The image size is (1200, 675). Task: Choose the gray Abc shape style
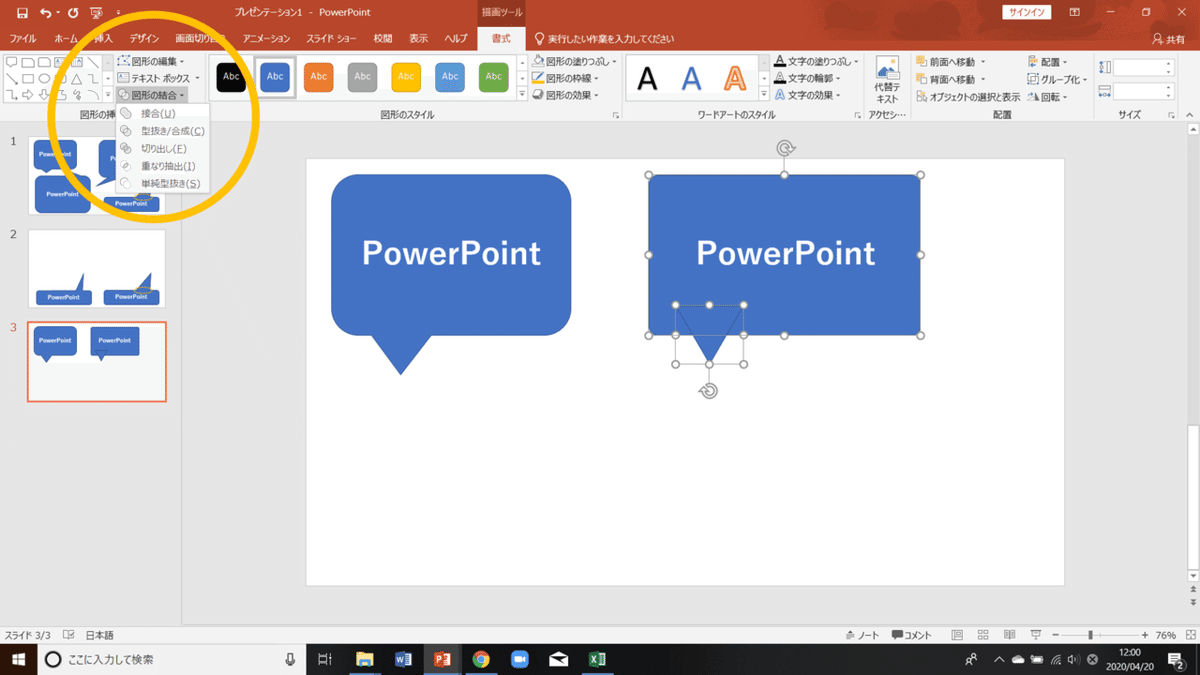click(x=362, y=77)
